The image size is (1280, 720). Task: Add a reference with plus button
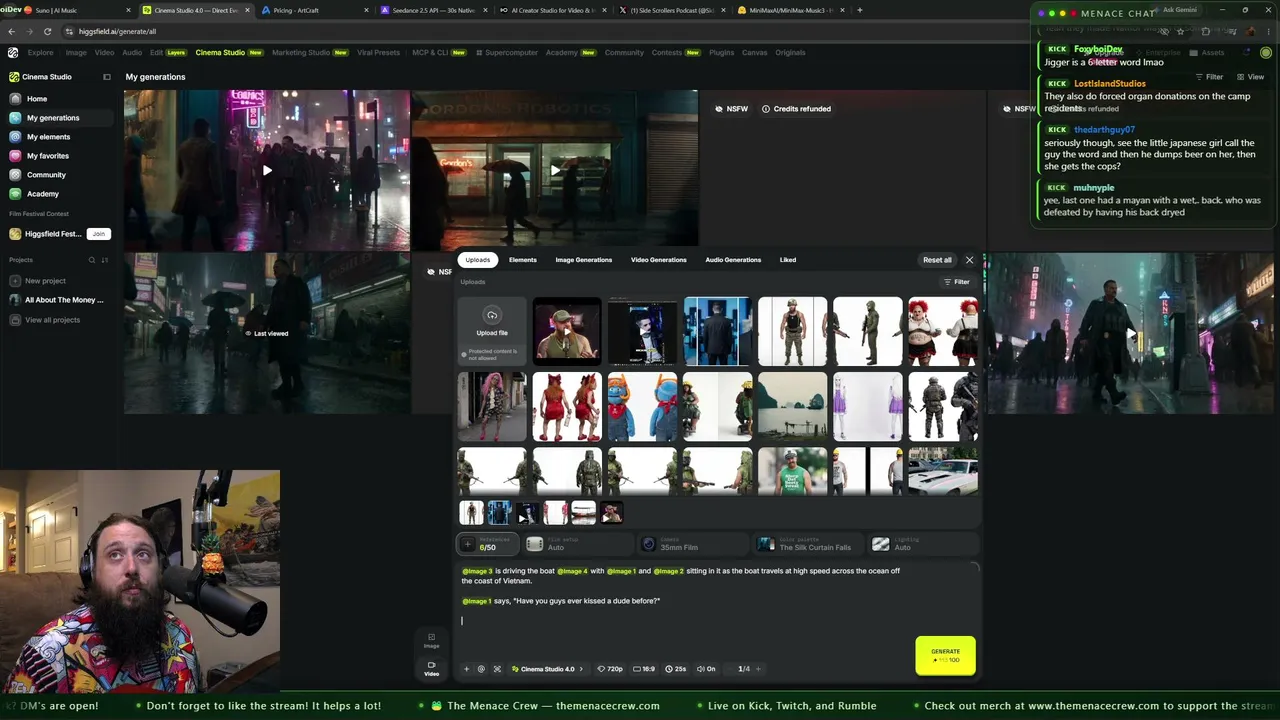coord(467,544)
